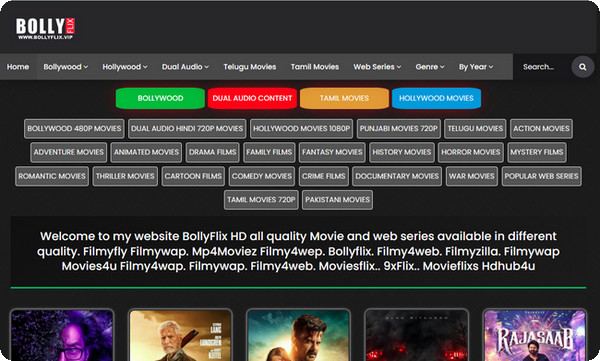Image resolution: width=600 pixels, height=361 pixels.
Task: Open the mustached man teal poster
Action: point(298,335)
